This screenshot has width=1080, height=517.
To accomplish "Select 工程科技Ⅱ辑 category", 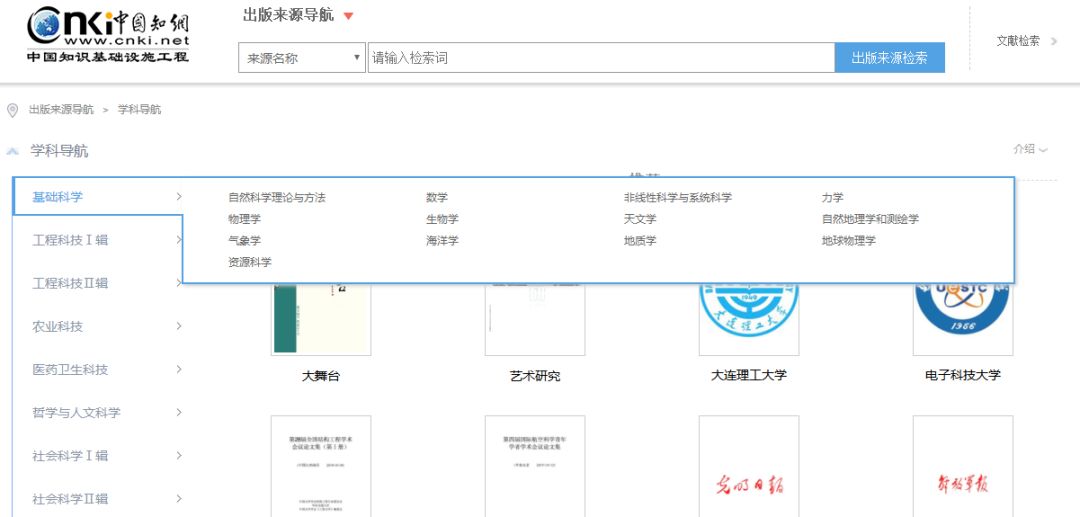I will pyautogui.click(x=70, y=283).
